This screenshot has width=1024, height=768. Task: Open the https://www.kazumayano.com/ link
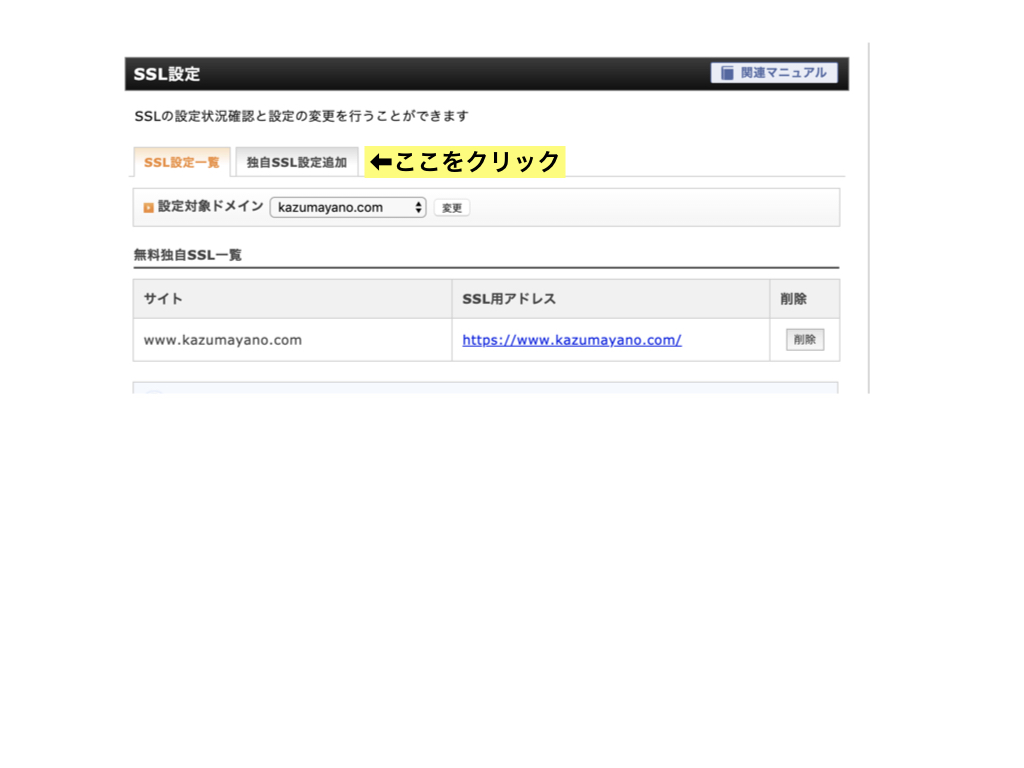(x=572, y=340)
